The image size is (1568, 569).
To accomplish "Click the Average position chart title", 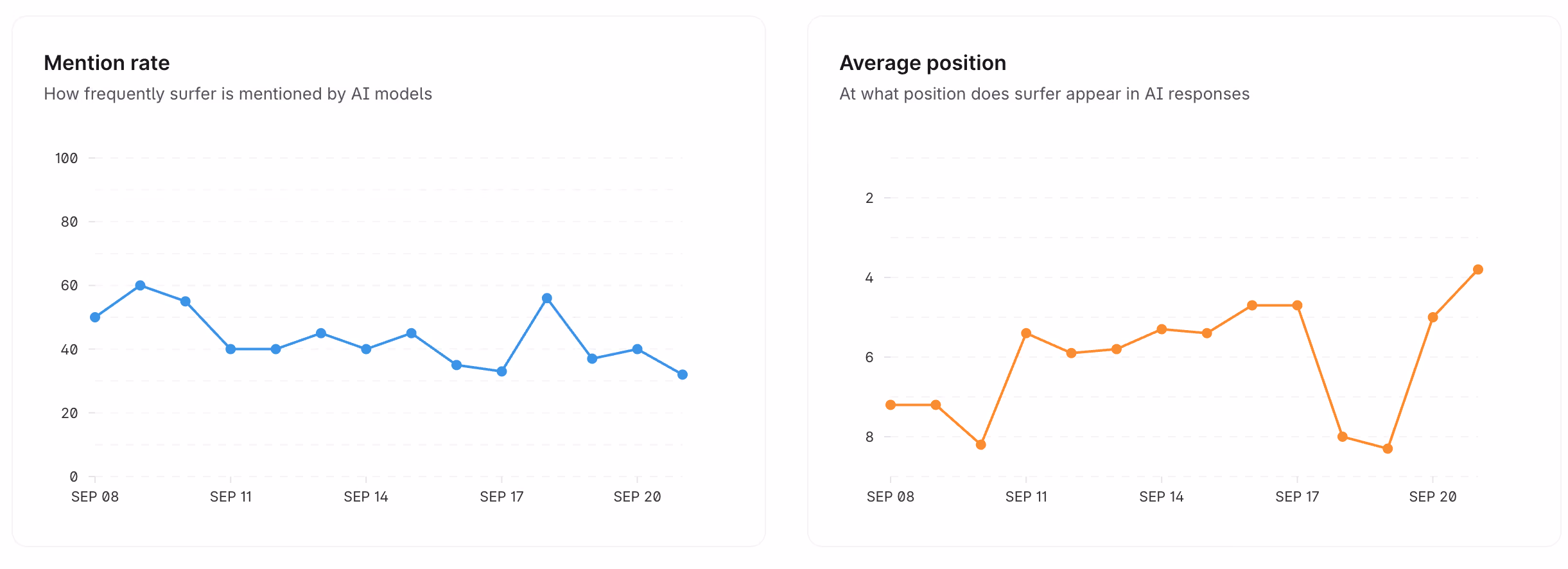I will [923, 63].
